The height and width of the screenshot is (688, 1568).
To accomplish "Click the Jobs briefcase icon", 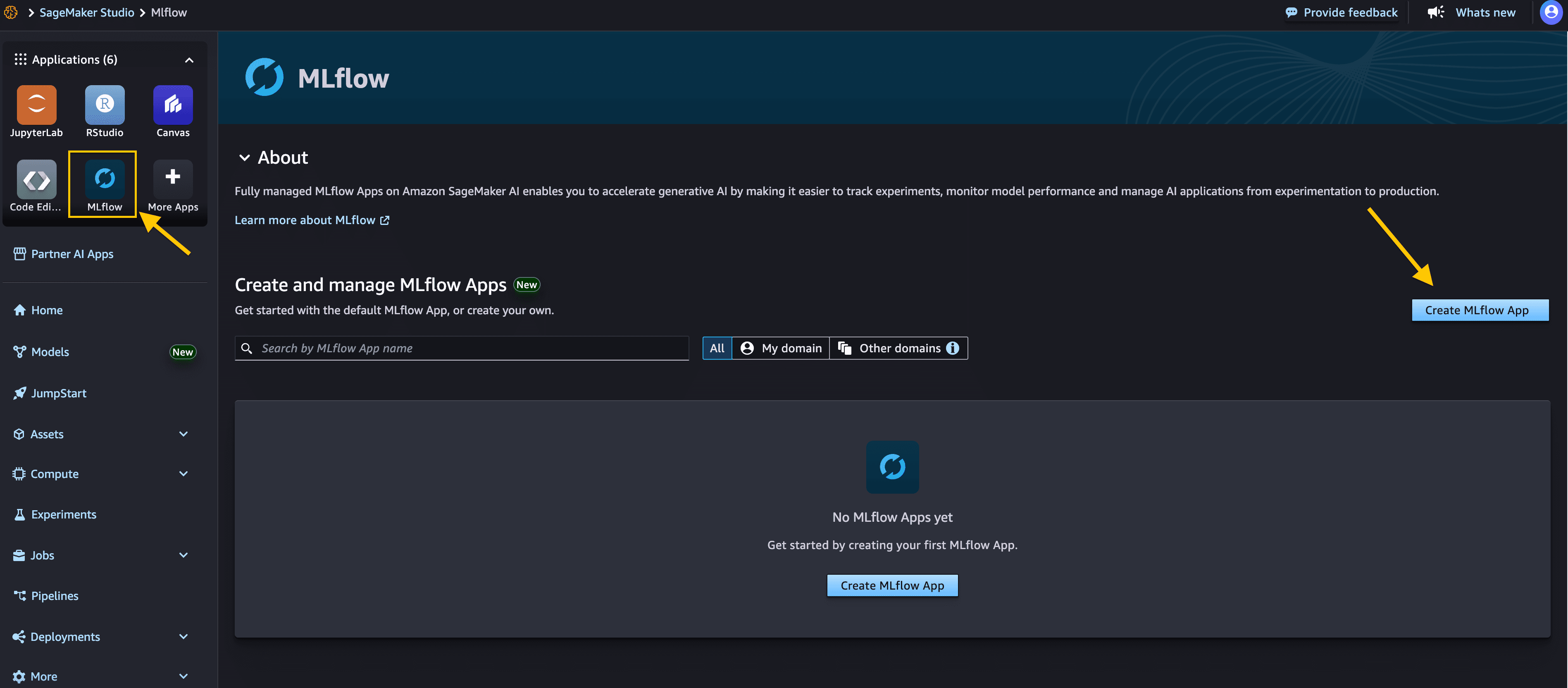I will coord(19,555).
